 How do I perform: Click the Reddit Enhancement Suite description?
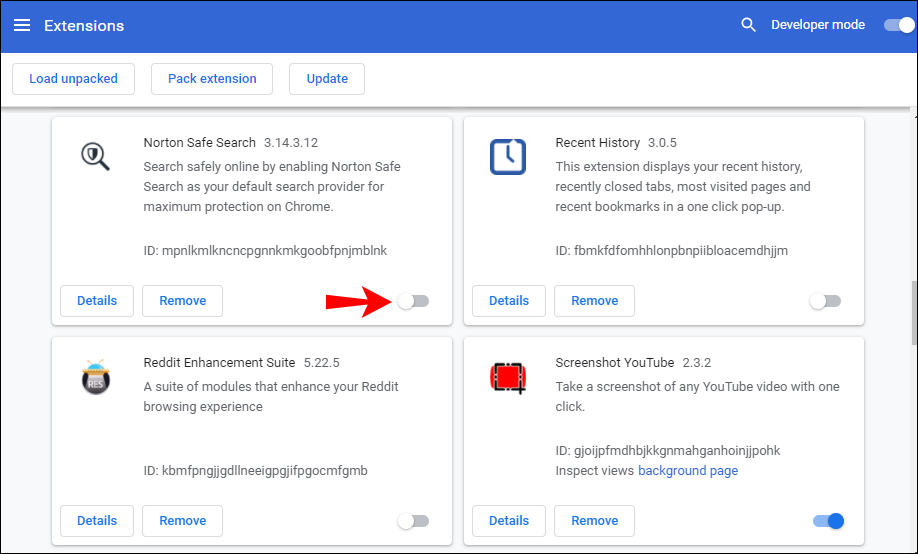[x=271, y=396]
